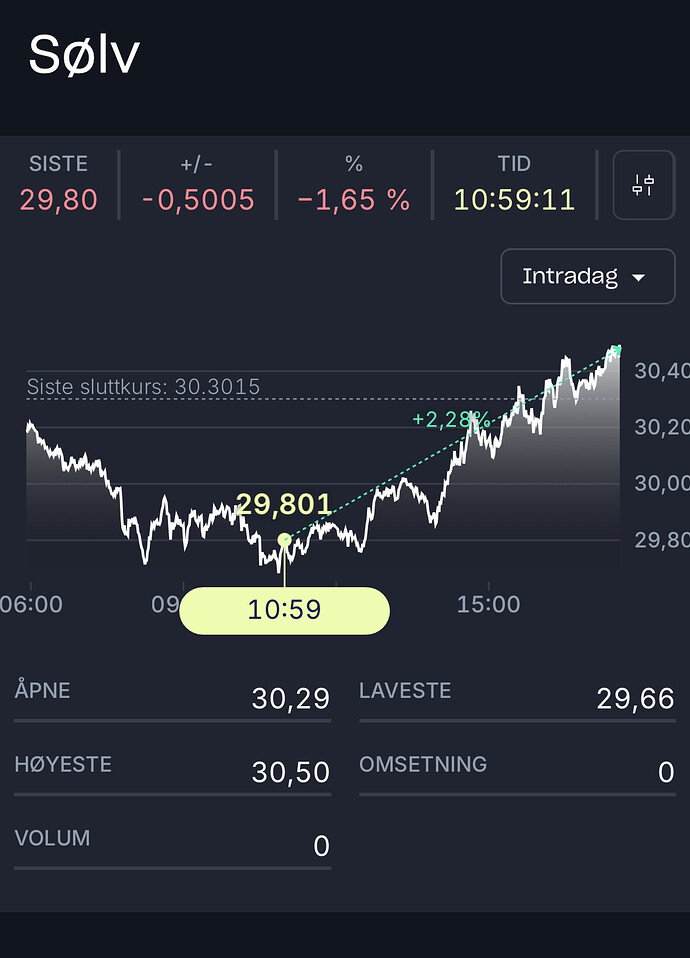Open chart settings sliders icon
This screenshot has height=958, width=690.
(x=644, y=185)
